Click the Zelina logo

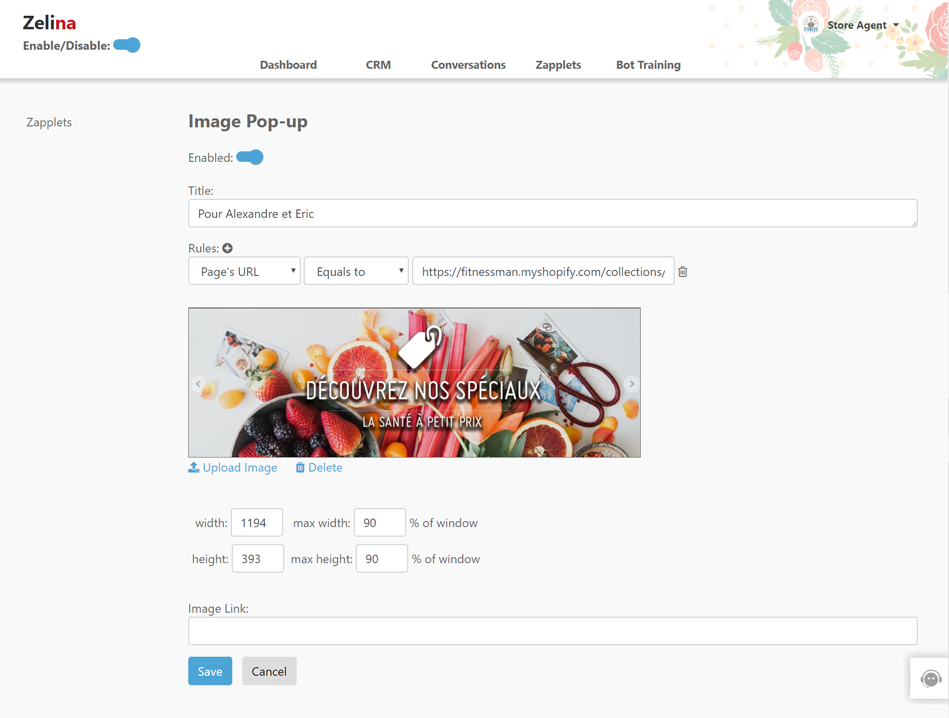point(49,23)
